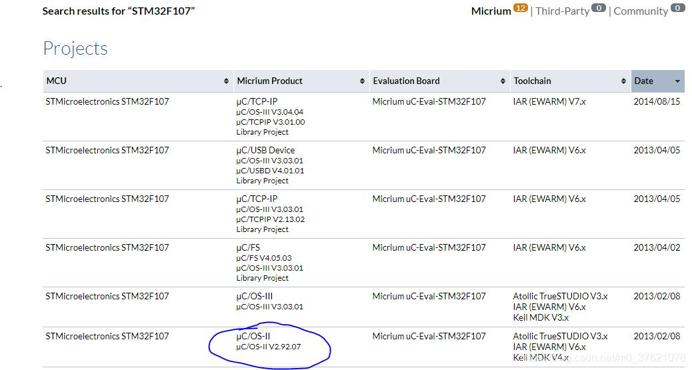
Task: Sort by Micrium Product column arrows
Action: [x=362, y=81]
